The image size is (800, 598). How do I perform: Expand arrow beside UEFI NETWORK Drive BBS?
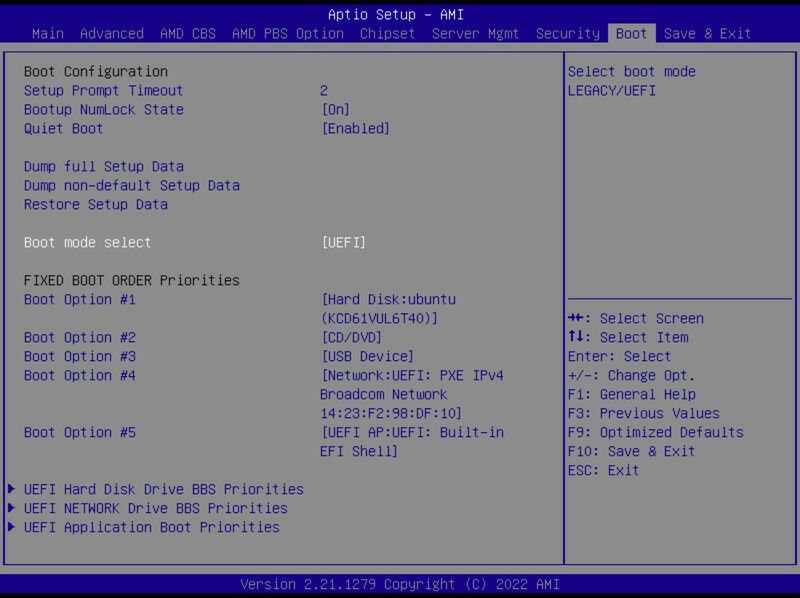pyautogui.click(x=11, y=508)
